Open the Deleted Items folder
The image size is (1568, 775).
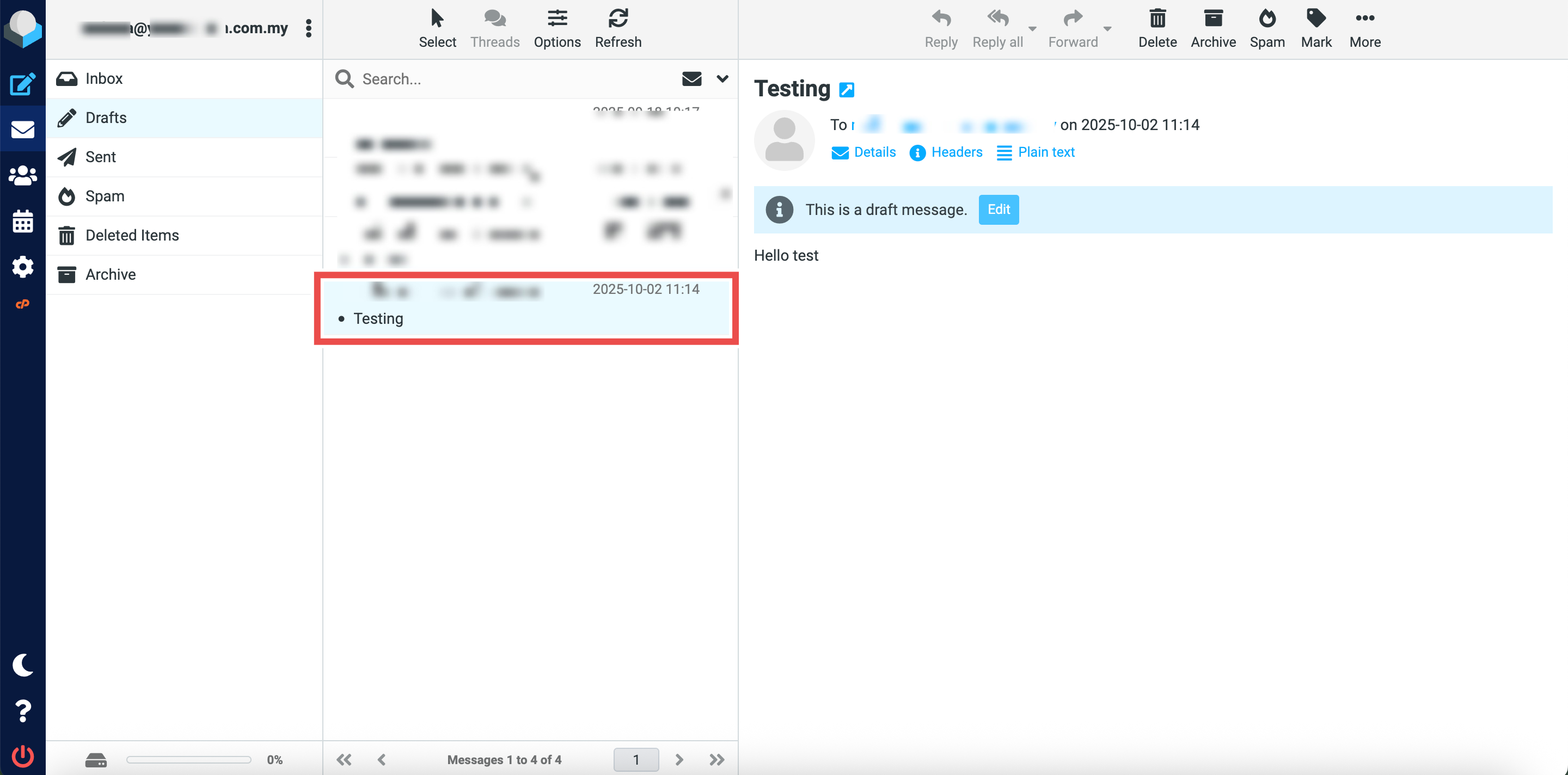point(132,236)
